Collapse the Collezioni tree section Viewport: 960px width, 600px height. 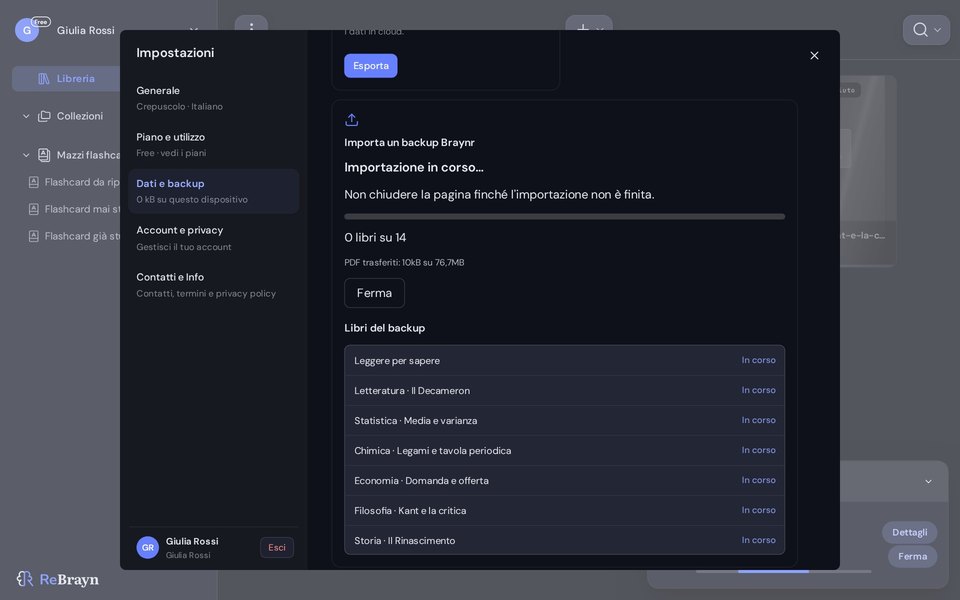[26, 116]
